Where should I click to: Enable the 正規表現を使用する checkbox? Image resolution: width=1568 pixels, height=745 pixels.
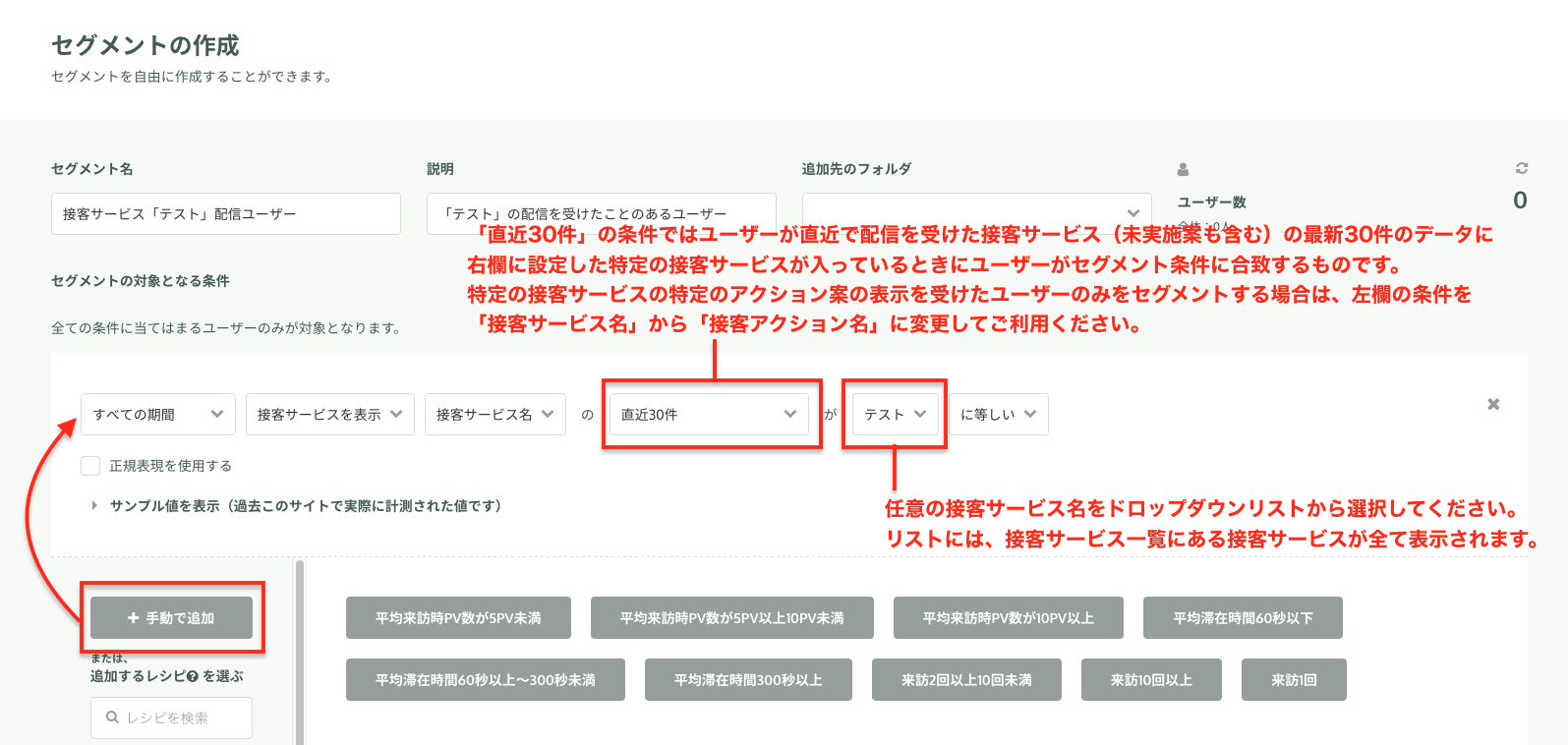(x=90, y=466)
